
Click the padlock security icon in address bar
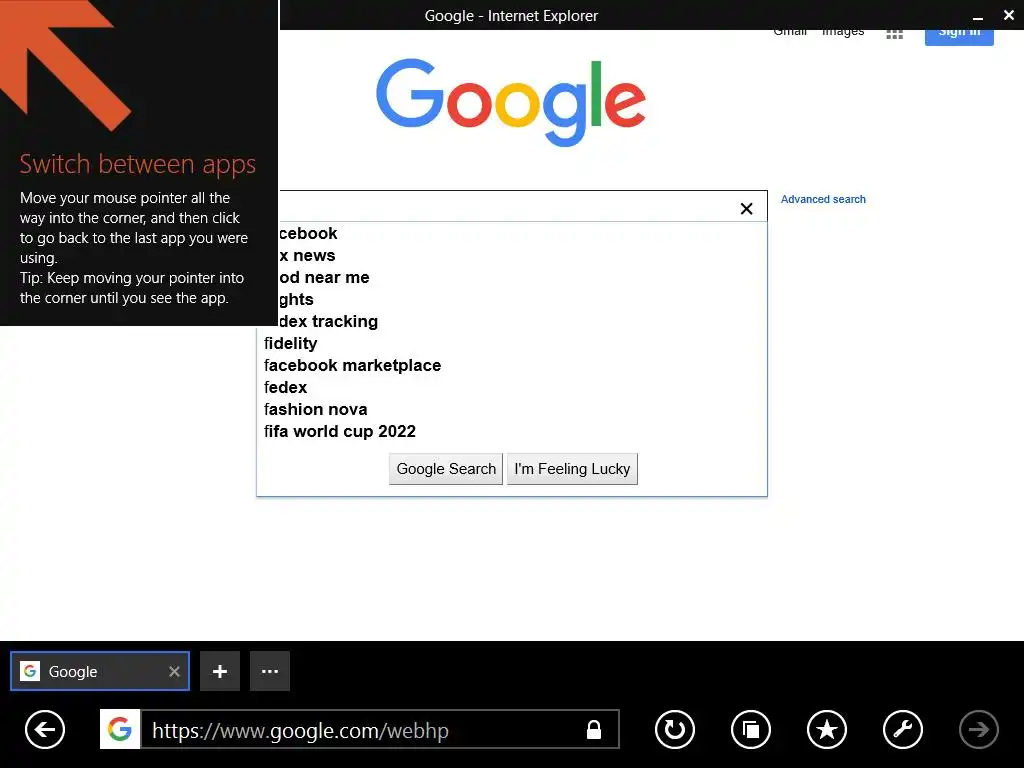click(594, 729)
